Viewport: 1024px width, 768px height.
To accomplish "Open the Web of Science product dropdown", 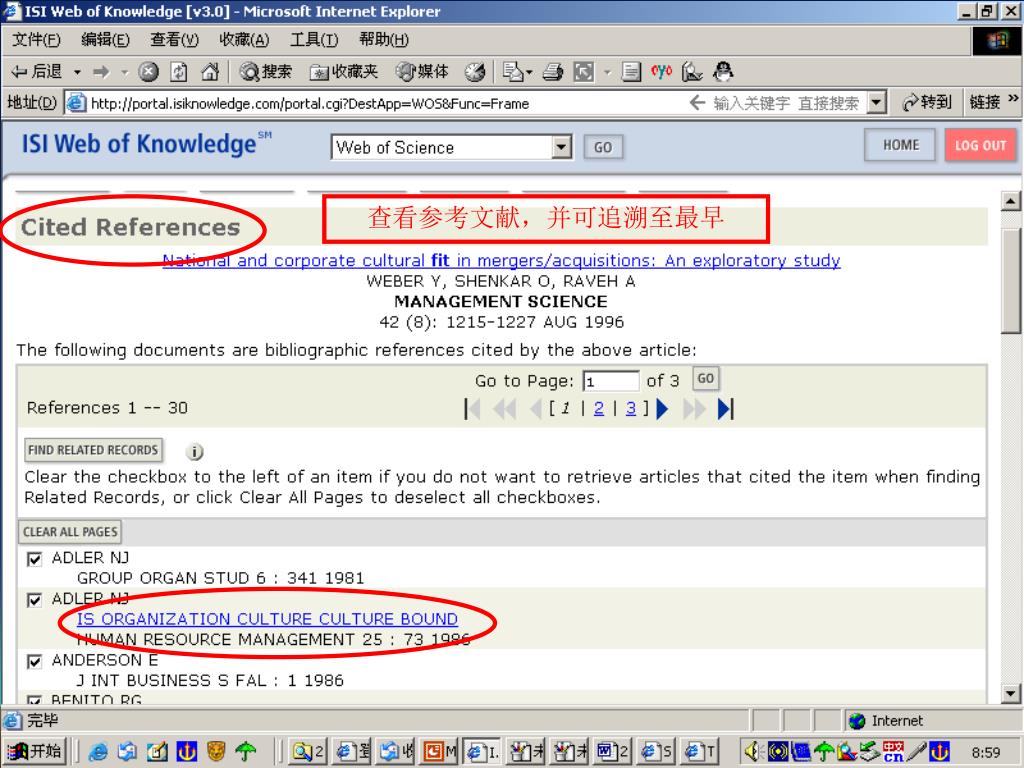I will pyautogui.click(x=561, y=147).
